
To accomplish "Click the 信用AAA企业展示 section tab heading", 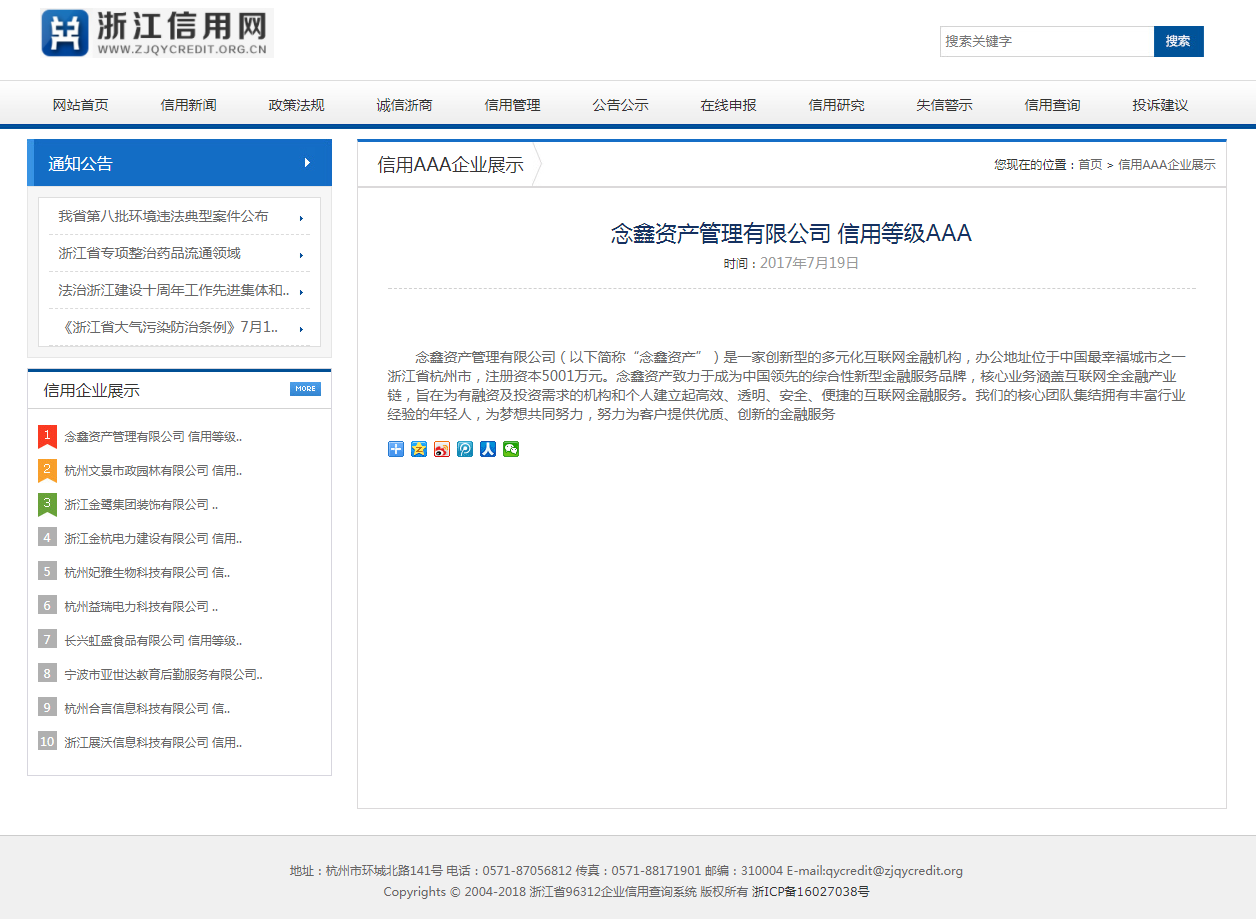I will (451, 165).
